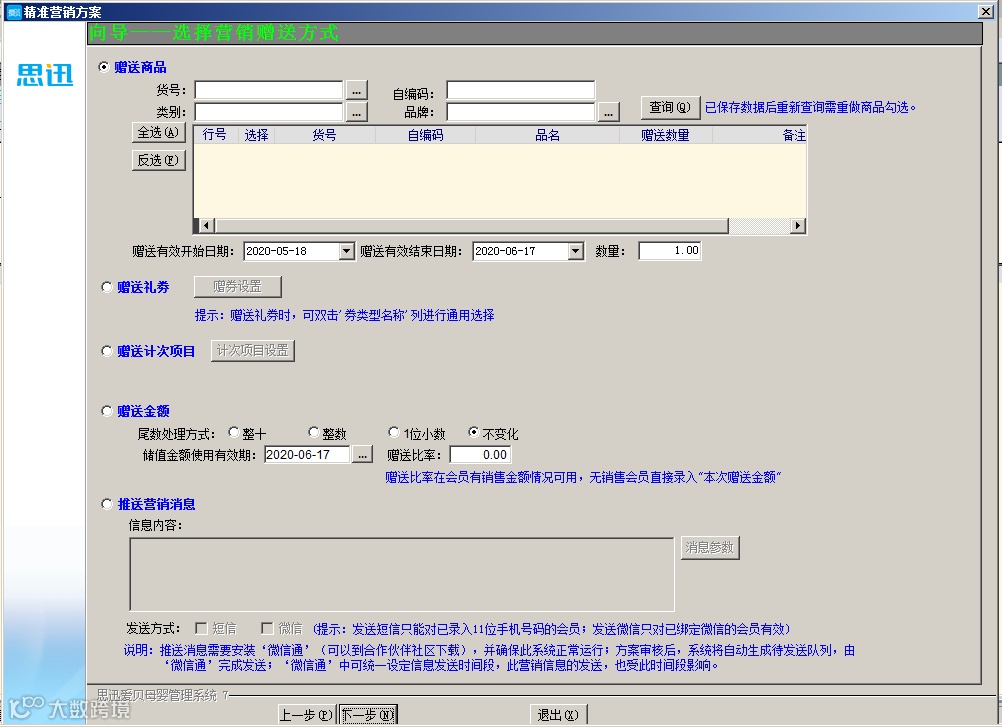Image resolution: width=1002 pixels, height=727 pixels.
Task: Proceed with 下一步(N) button
Action: (x=368, y=715)
